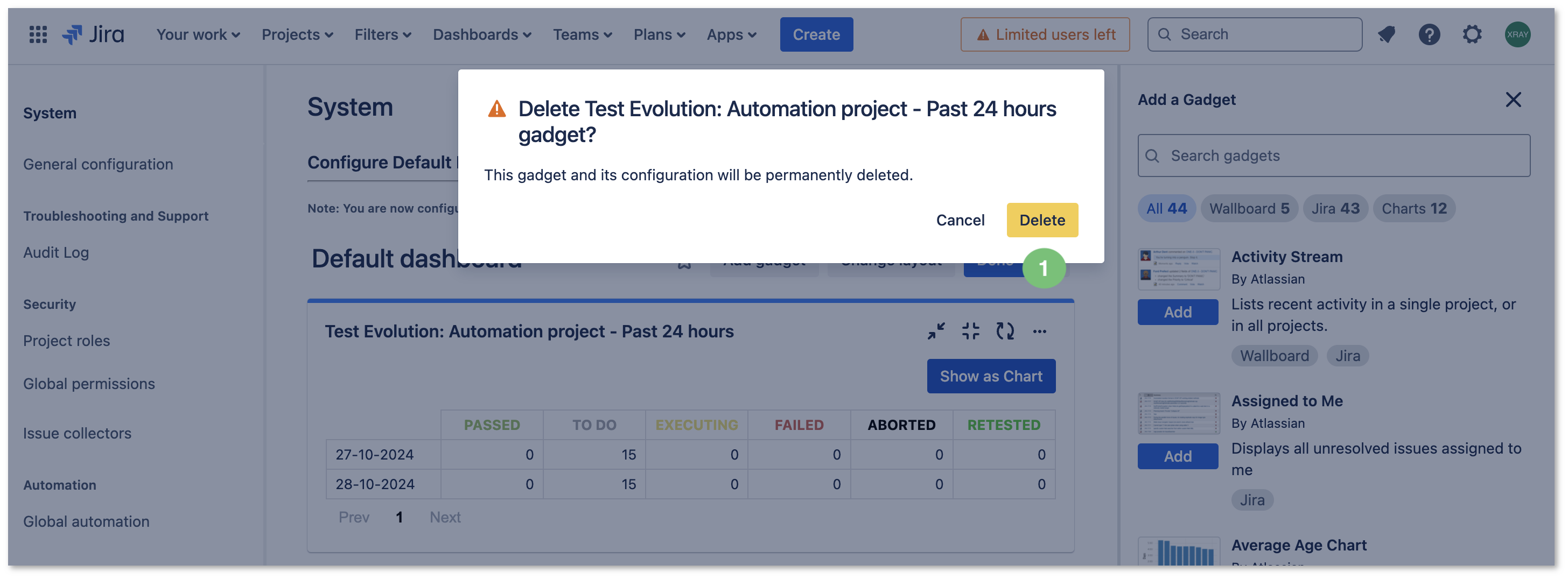Expand the Dashboards dropdown
1568x579 pixels.
482,34
